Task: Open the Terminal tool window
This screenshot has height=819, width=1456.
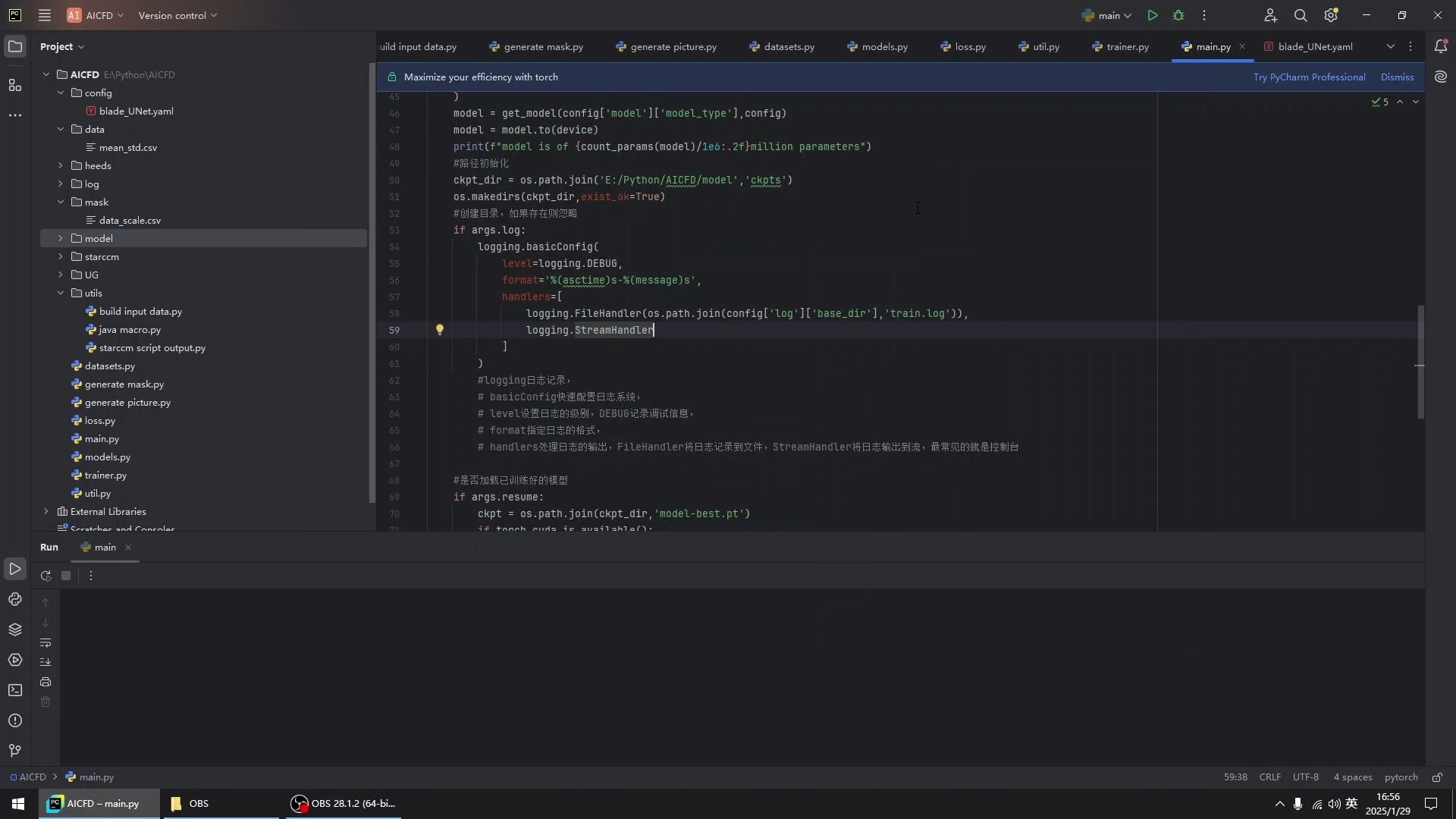Action: [14, 690]
